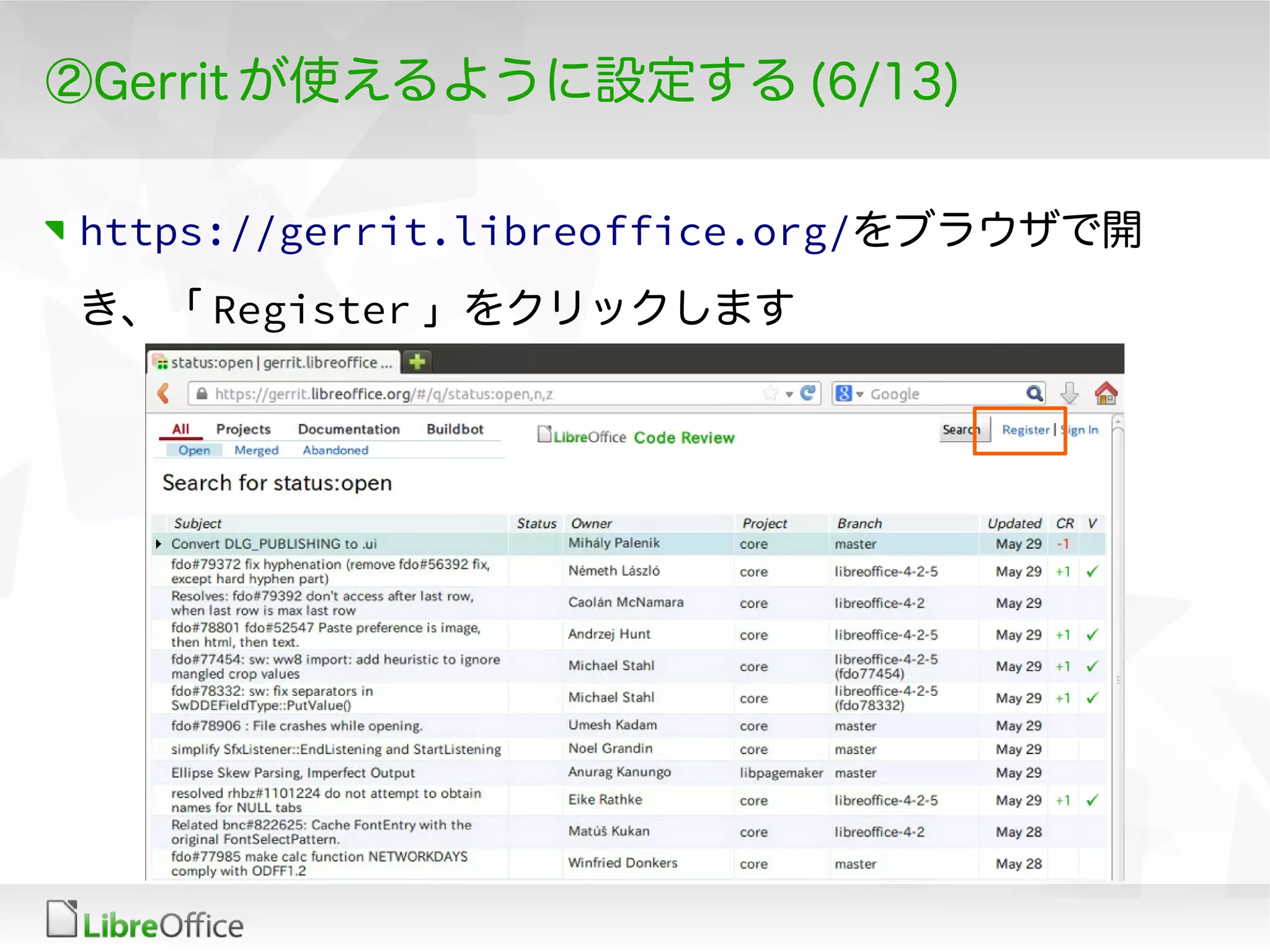Click the padlock icon in the address bar
The height and width of the screenshot is (952, 1270).
[202, 394]
